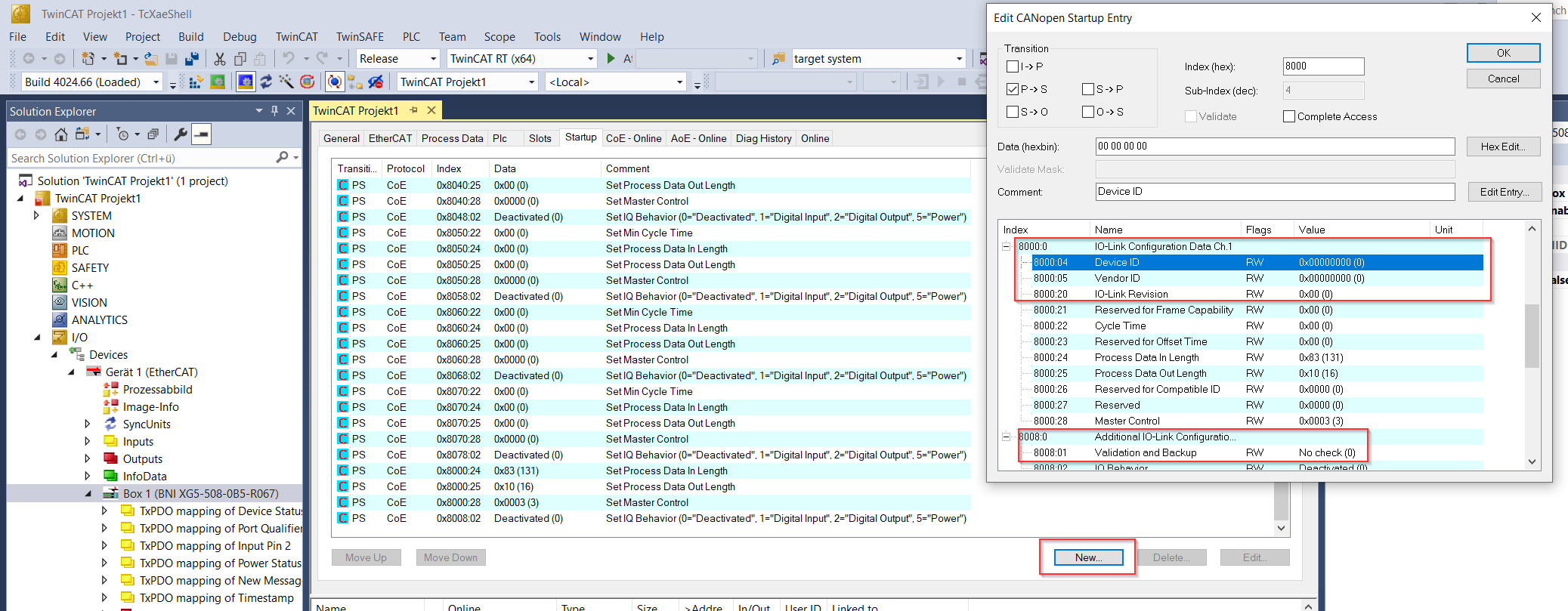Click the Pending Changes Filter clock icon
Image resolution: width=1568 pixels, height=611 pixels.
[122, 134]
